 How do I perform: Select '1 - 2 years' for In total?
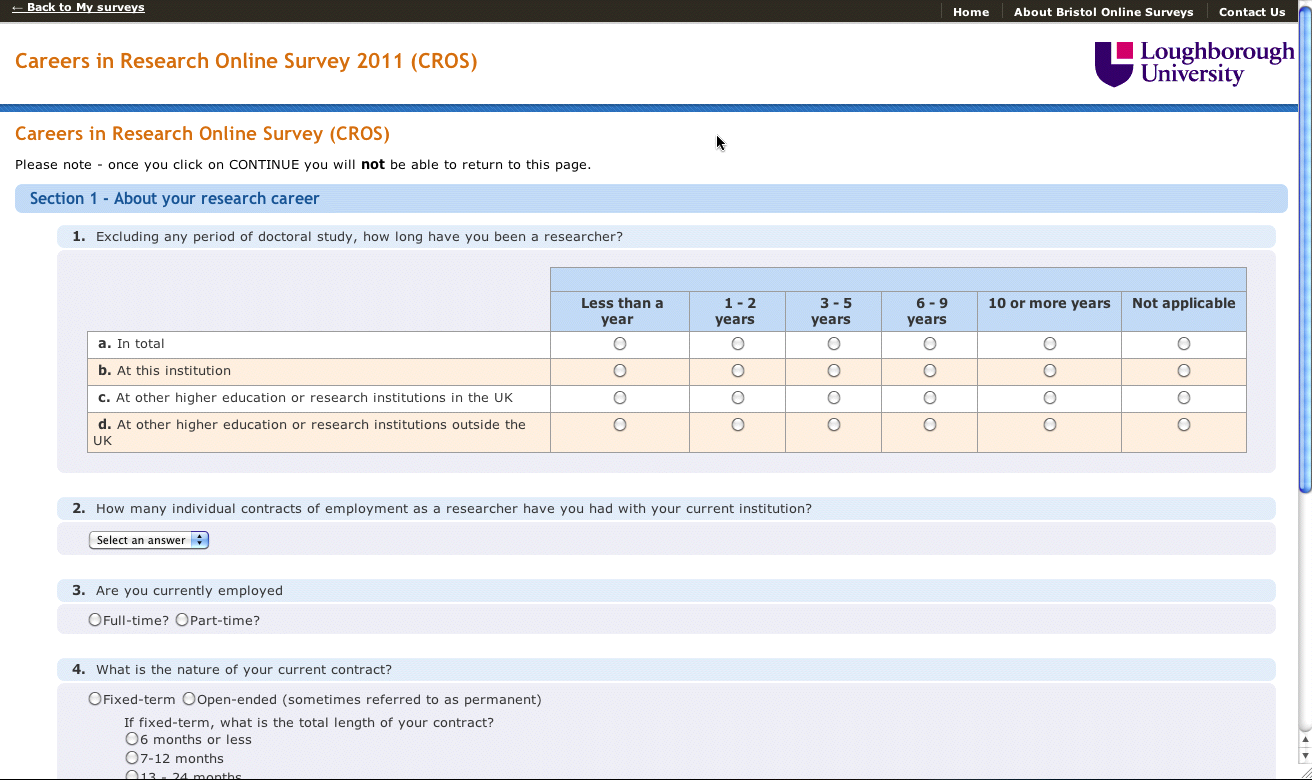click(x=738, y=344)
